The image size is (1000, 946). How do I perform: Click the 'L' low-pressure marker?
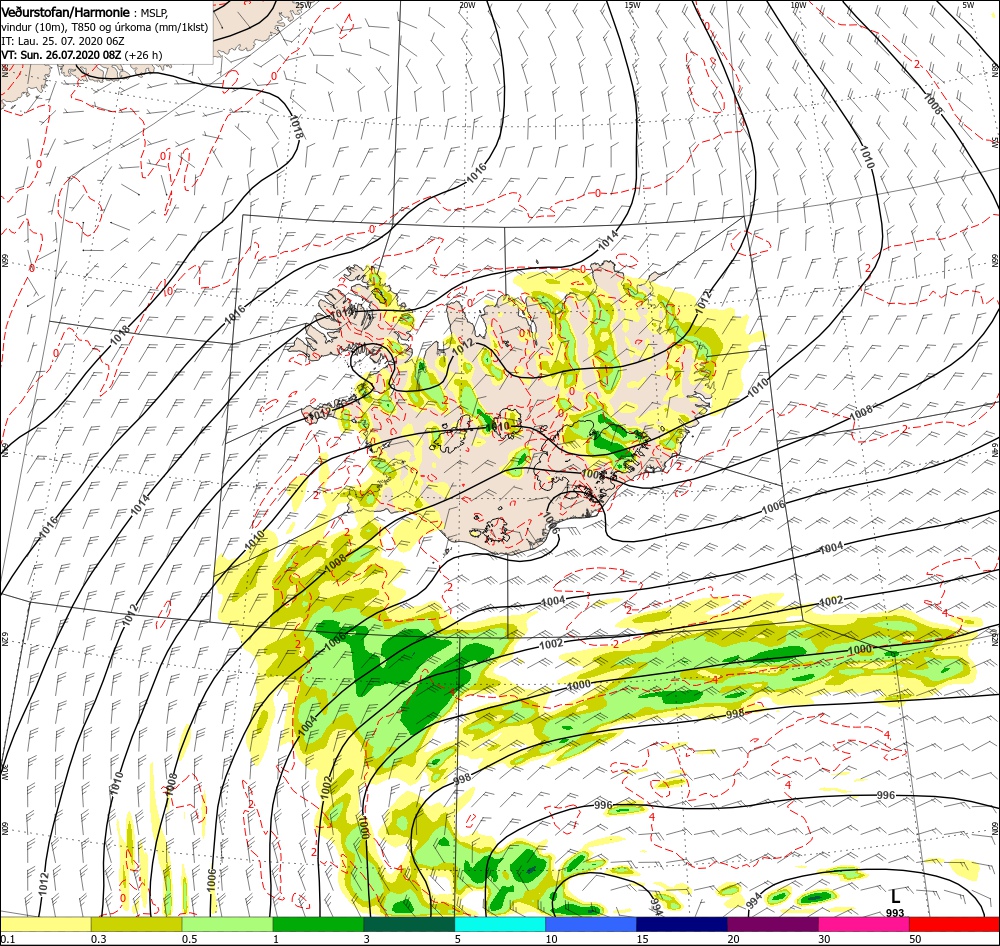coord(895,898)
